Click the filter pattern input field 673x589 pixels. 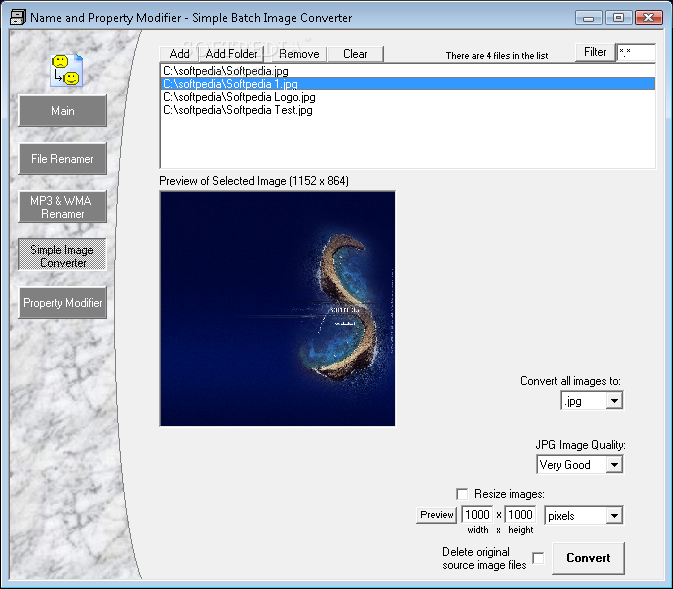636,52
